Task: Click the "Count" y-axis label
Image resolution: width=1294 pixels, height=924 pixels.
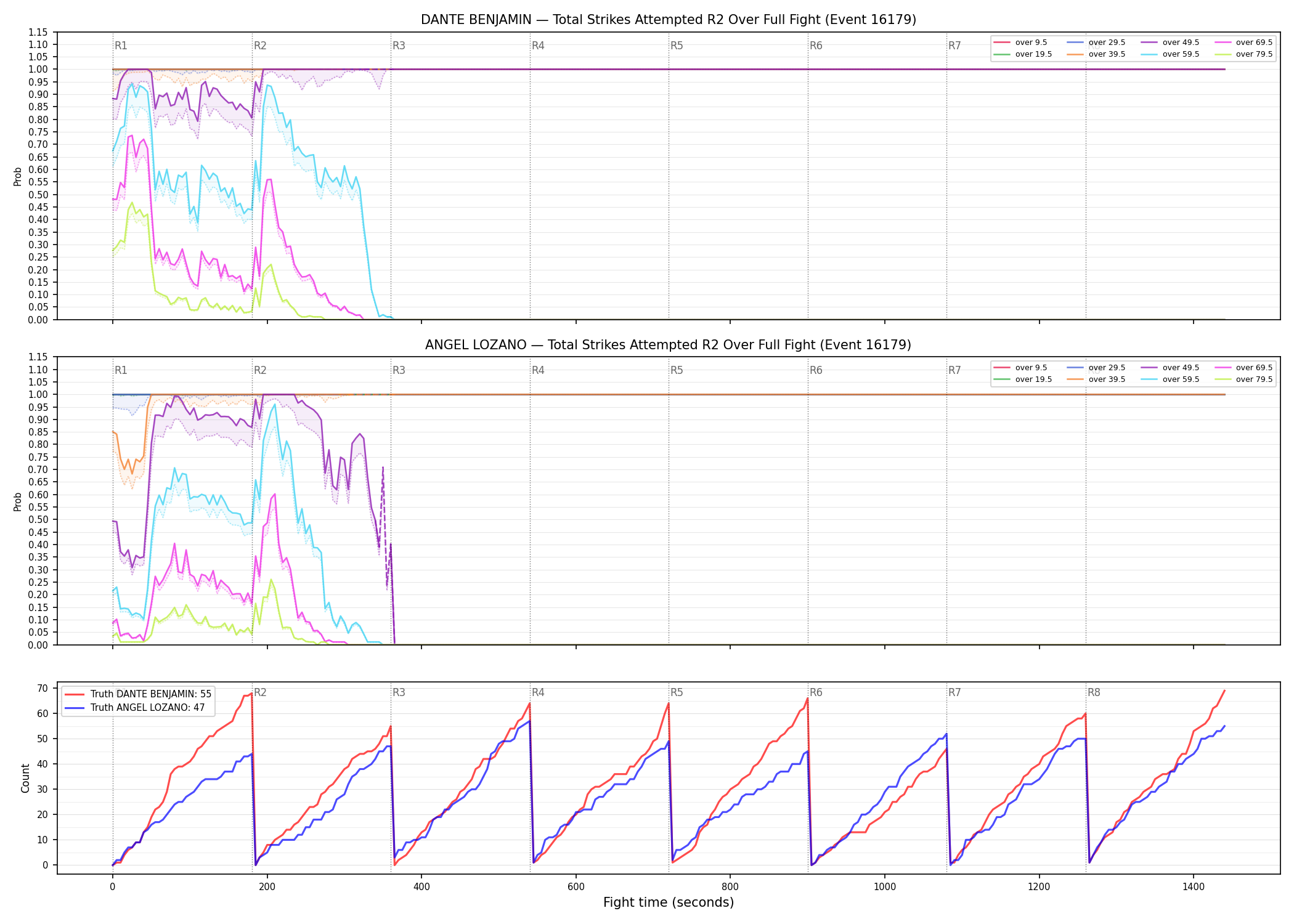Action: (25, 778)
